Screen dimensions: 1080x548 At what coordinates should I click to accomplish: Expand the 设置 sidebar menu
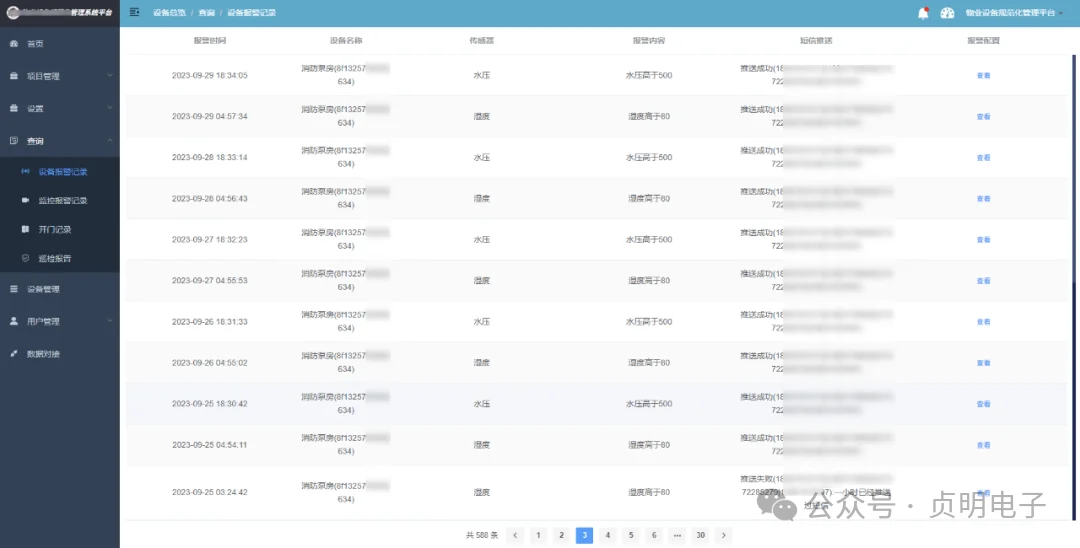tap(60, 108)
